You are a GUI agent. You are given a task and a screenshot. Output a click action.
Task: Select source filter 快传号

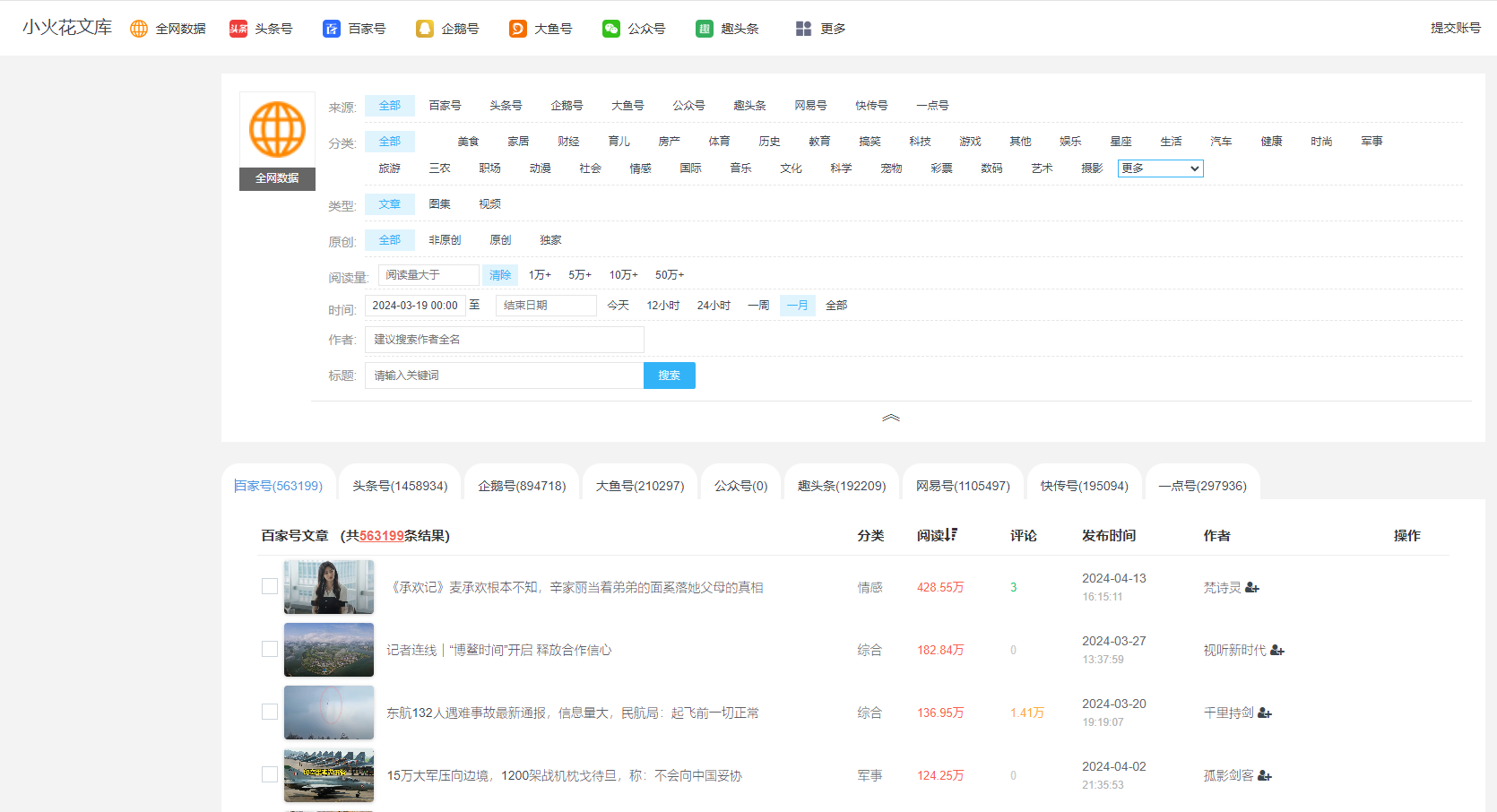click(871, 106)
